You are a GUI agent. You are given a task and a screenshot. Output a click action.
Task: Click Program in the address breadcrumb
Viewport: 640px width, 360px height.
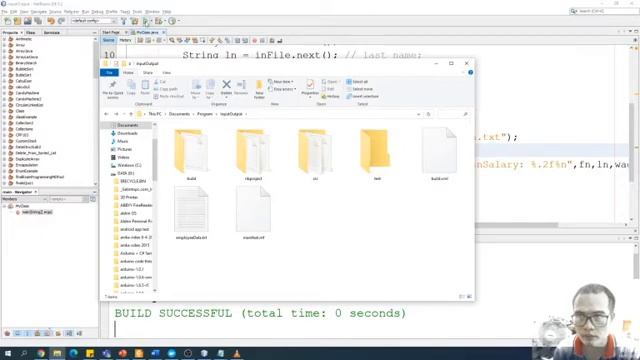pyautogui.click(x=205, y=114)
